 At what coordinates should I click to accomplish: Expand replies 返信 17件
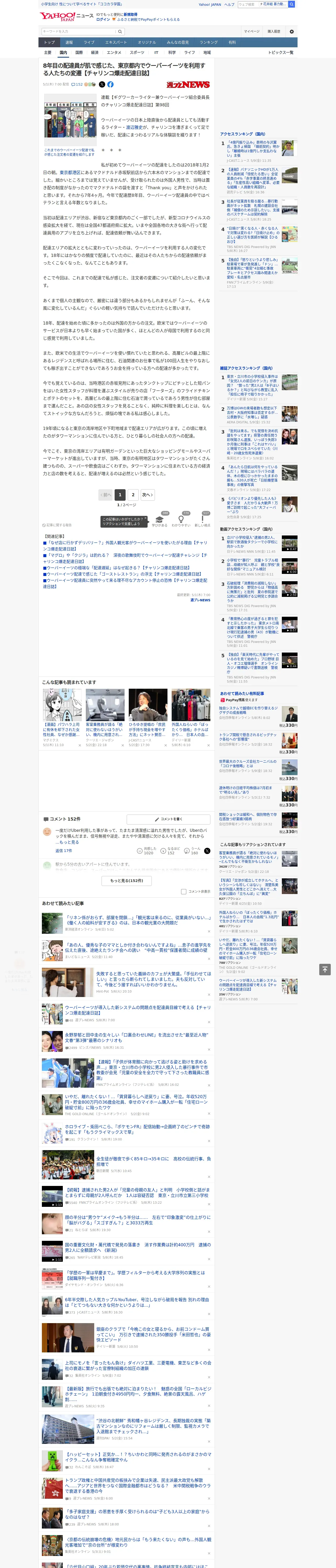pos(63,850)
